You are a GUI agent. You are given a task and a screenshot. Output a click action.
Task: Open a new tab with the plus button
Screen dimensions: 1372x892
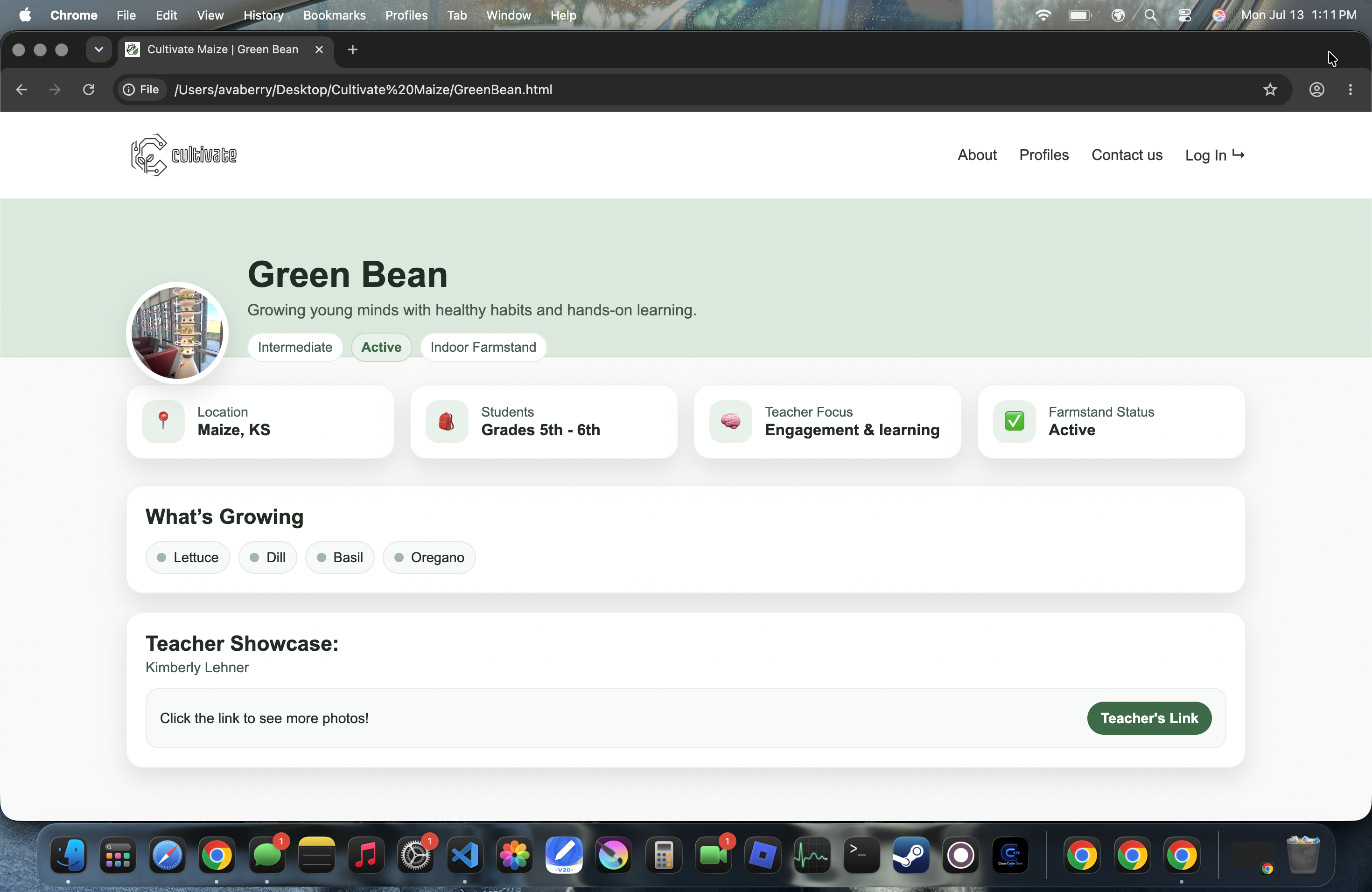(353, 49)
